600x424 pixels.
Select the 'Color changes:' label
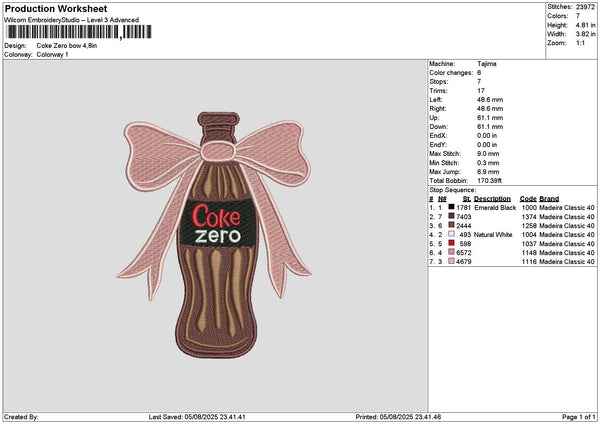(x=451, y=73)
